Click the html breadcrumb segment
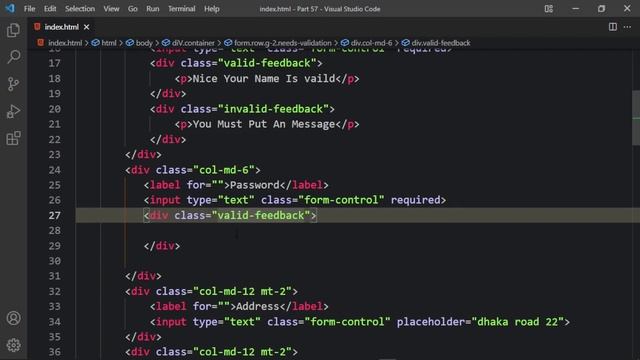The width and height of the screenshot is (640, 360). [x=109, y=43]
